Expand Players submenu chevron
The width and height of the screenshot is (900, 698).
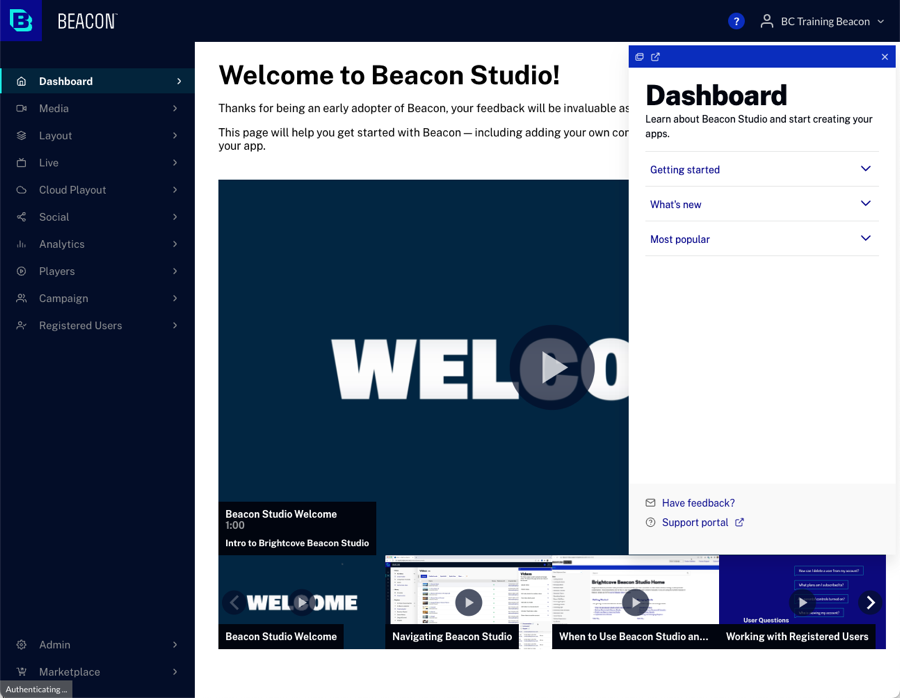[175, 271]
